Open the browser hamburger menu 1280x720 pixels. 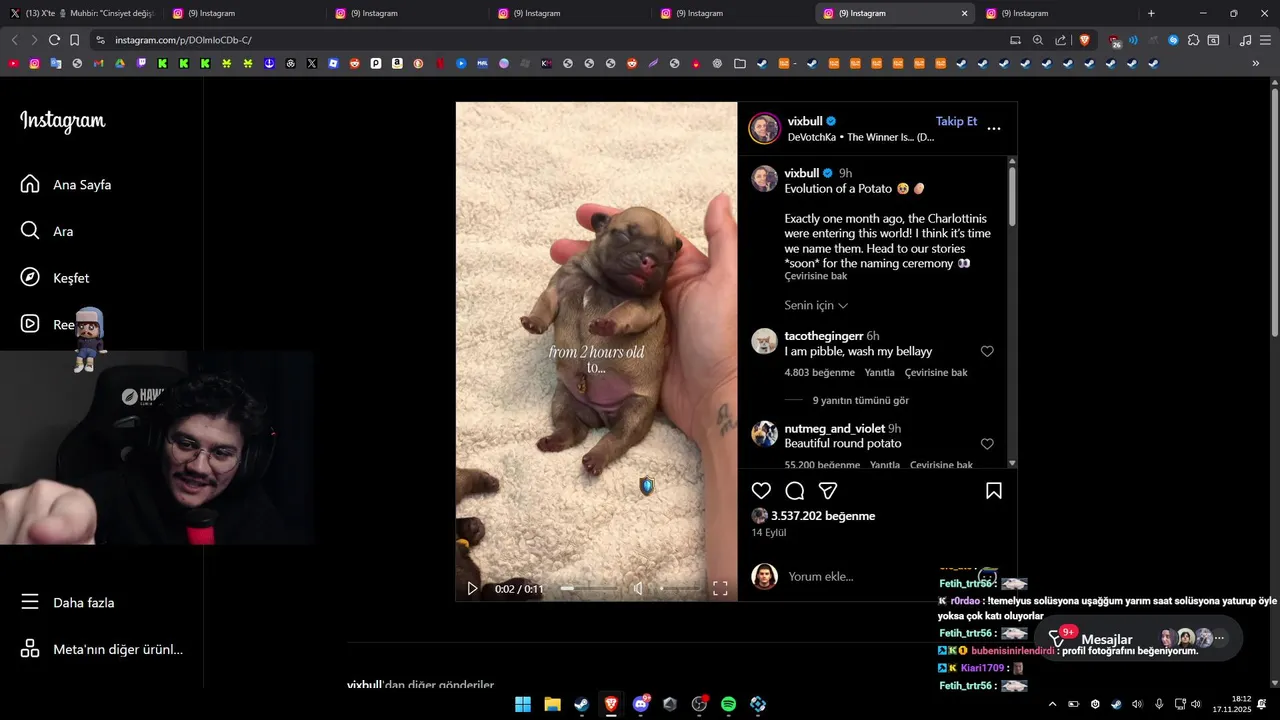[x=1265, y=40]
